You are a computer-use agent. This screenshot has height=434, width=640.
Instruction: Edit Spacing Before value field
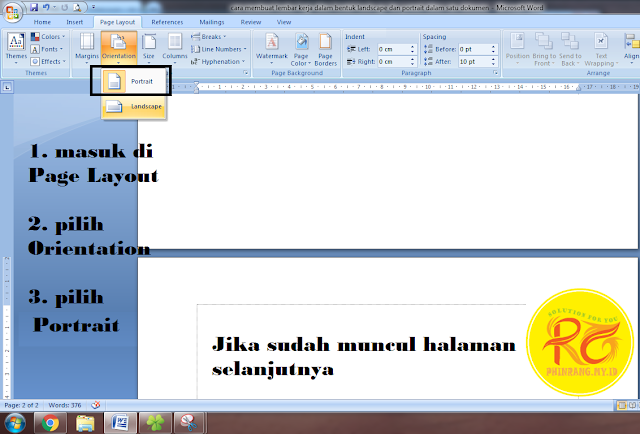pos(475,49)
